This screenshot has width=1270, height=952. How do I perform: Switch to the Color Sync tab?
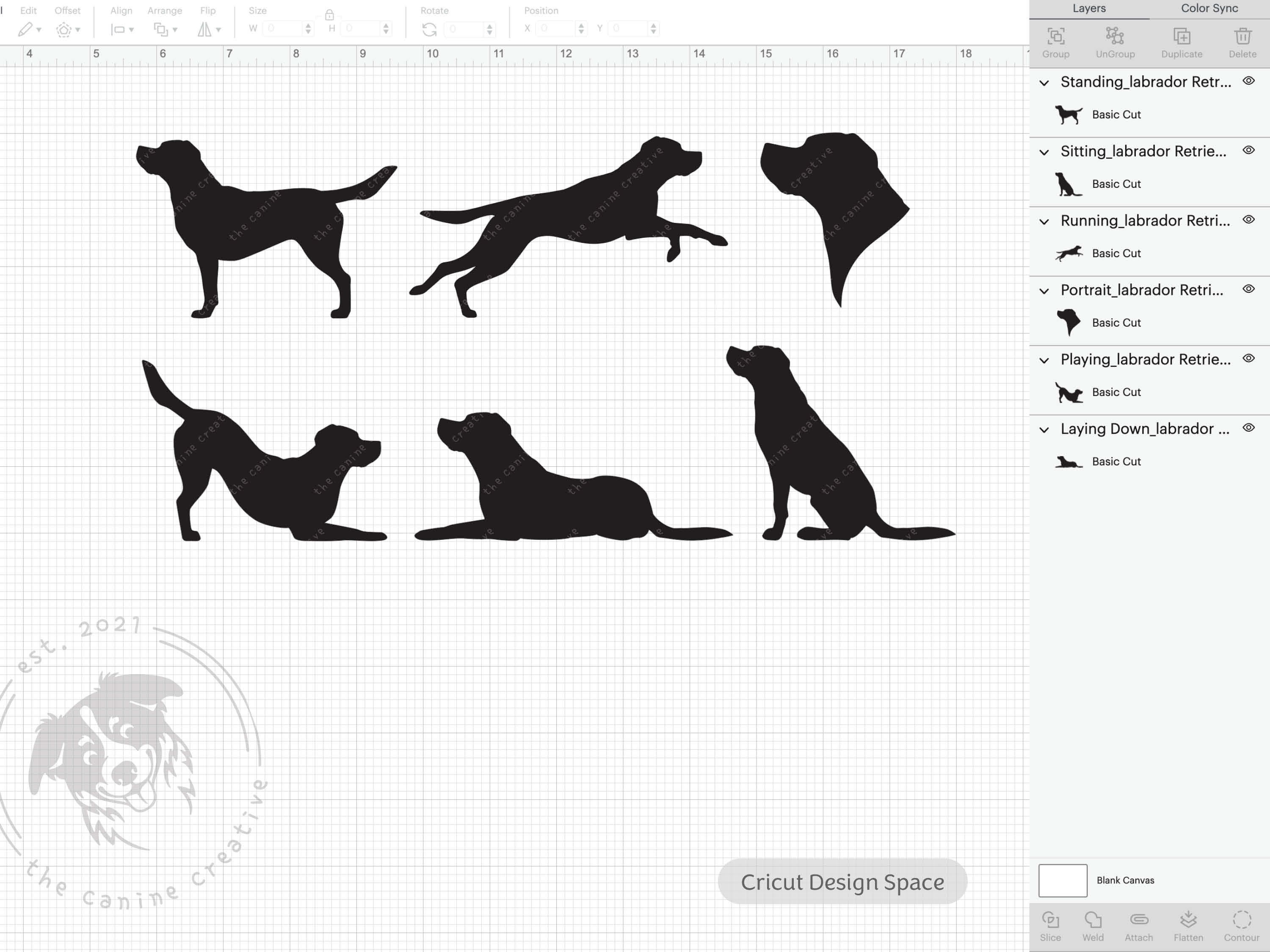coord(1209,8)
